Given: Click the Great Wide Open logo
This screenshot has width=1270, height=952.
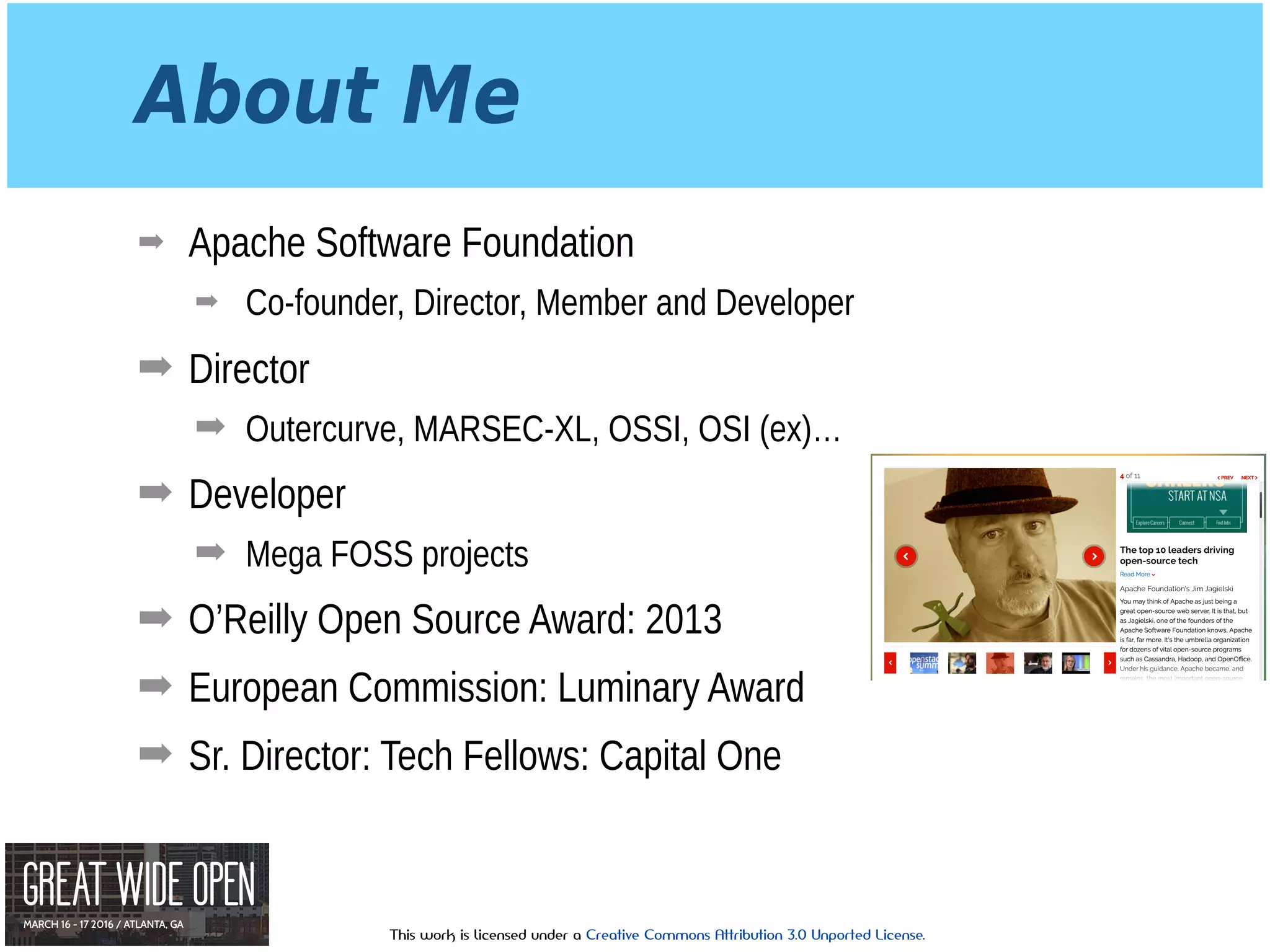Looking at the screenshot, I should pyautogui.click(x=137, y=893).
